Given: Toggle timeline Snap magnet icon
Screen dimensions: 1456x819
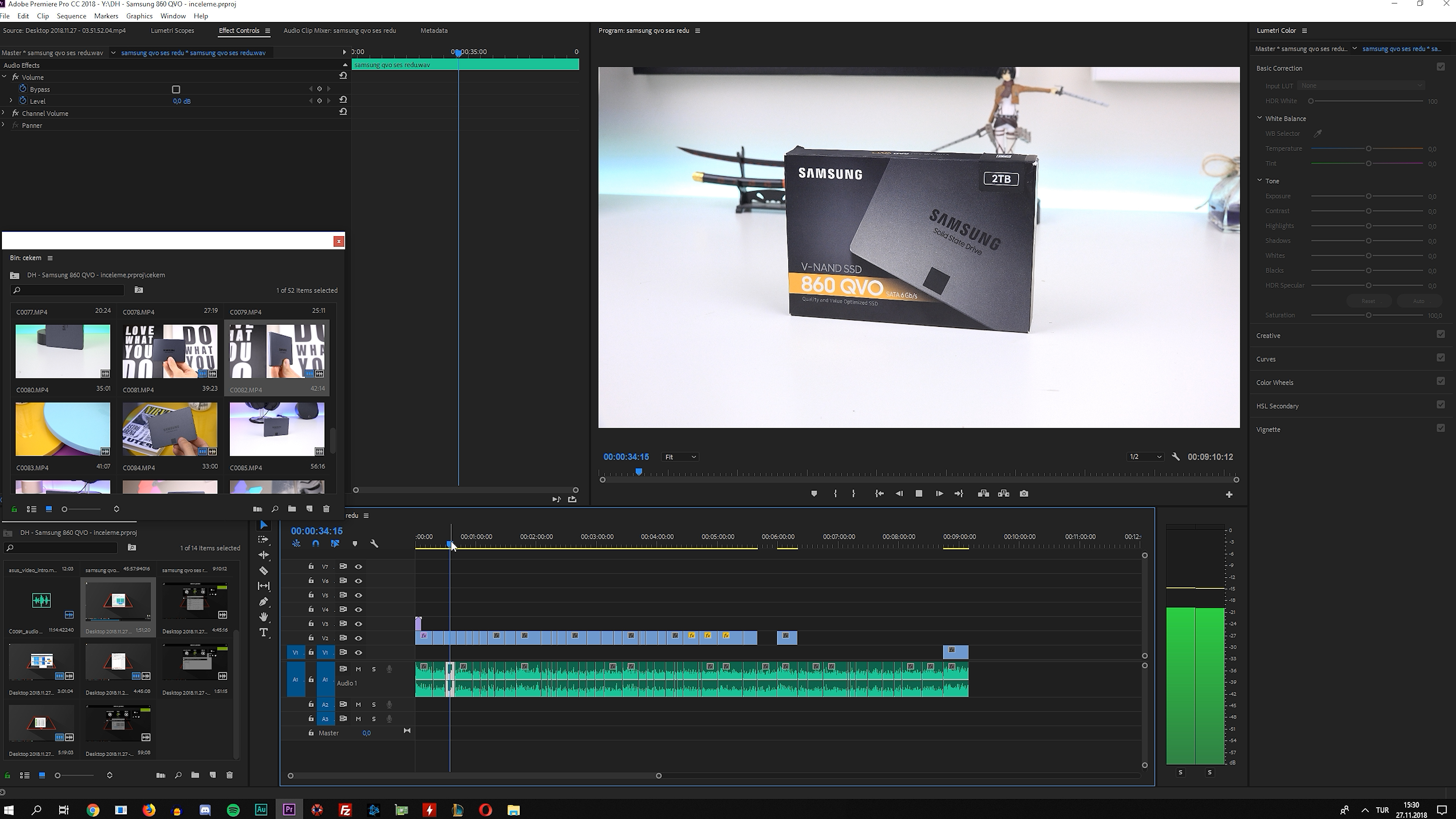Looking at the screenshot, I should click(315, 544).
